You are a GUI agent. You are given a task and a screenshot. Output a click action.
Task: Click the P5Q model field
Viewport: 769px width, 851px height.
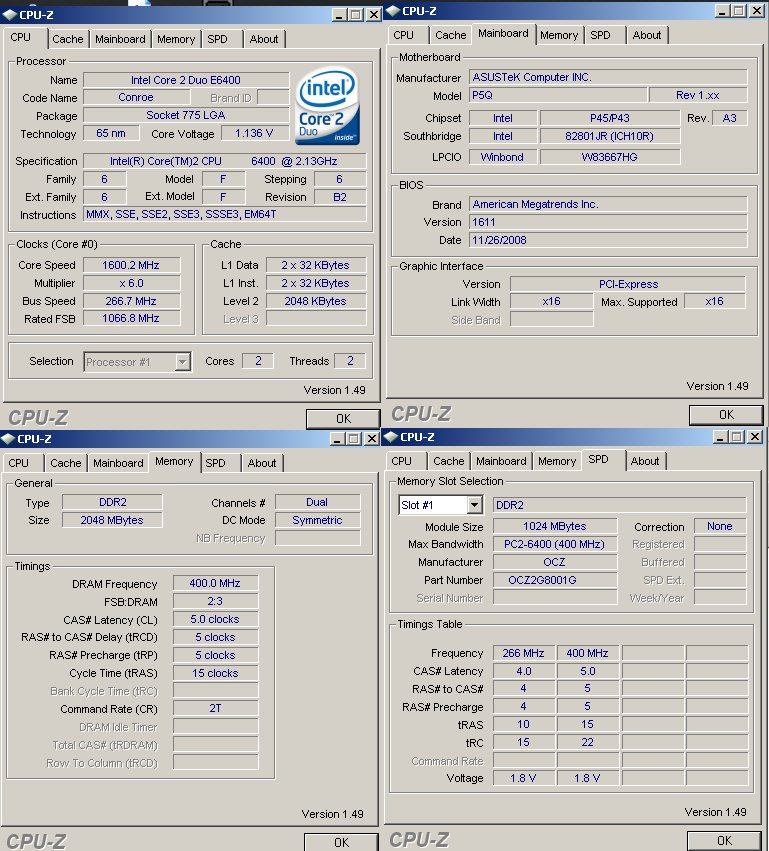pos(558,95)
